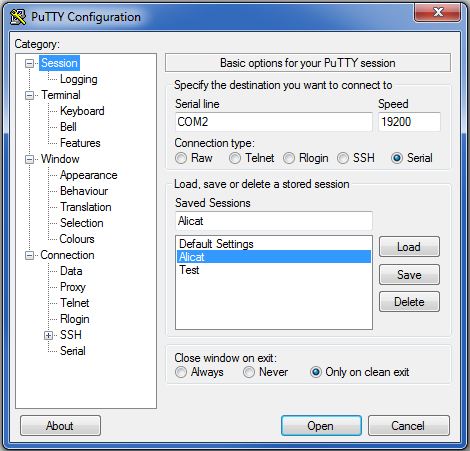Image resolution: width=470 pixels, height=451 pixels.
Task: Open the Telnet category in tree
Action: 75,303
